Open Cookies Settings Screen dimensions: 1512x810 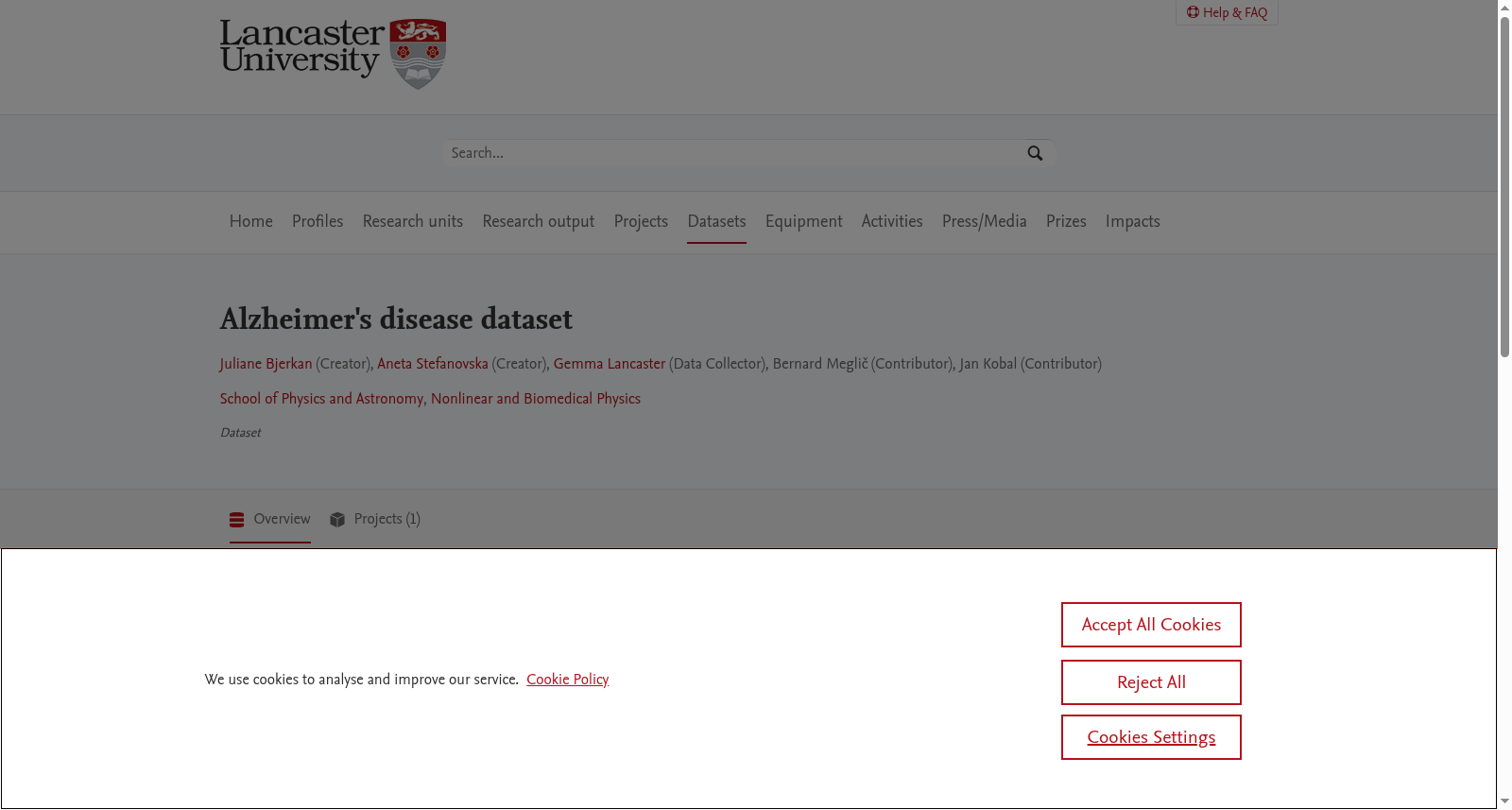pyautogui.click(x=1151, y=737)
